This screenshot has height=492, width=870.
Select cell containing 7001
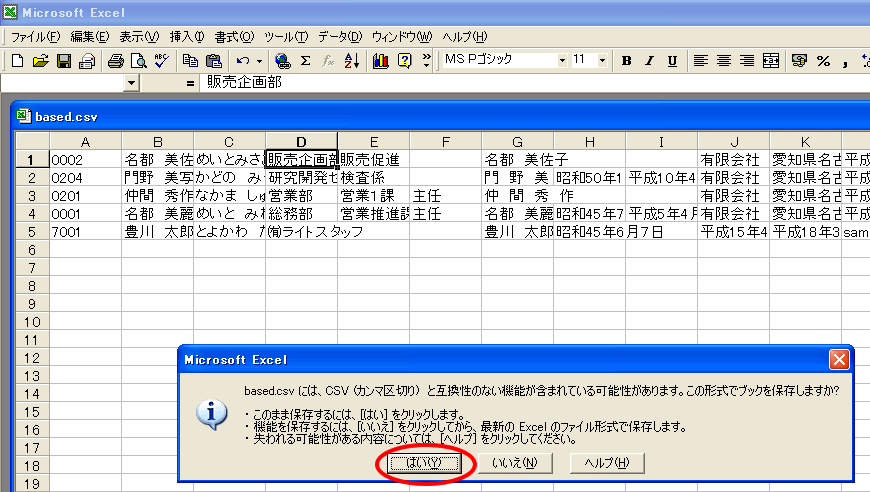pyautogui.click(x=85, y=232)
